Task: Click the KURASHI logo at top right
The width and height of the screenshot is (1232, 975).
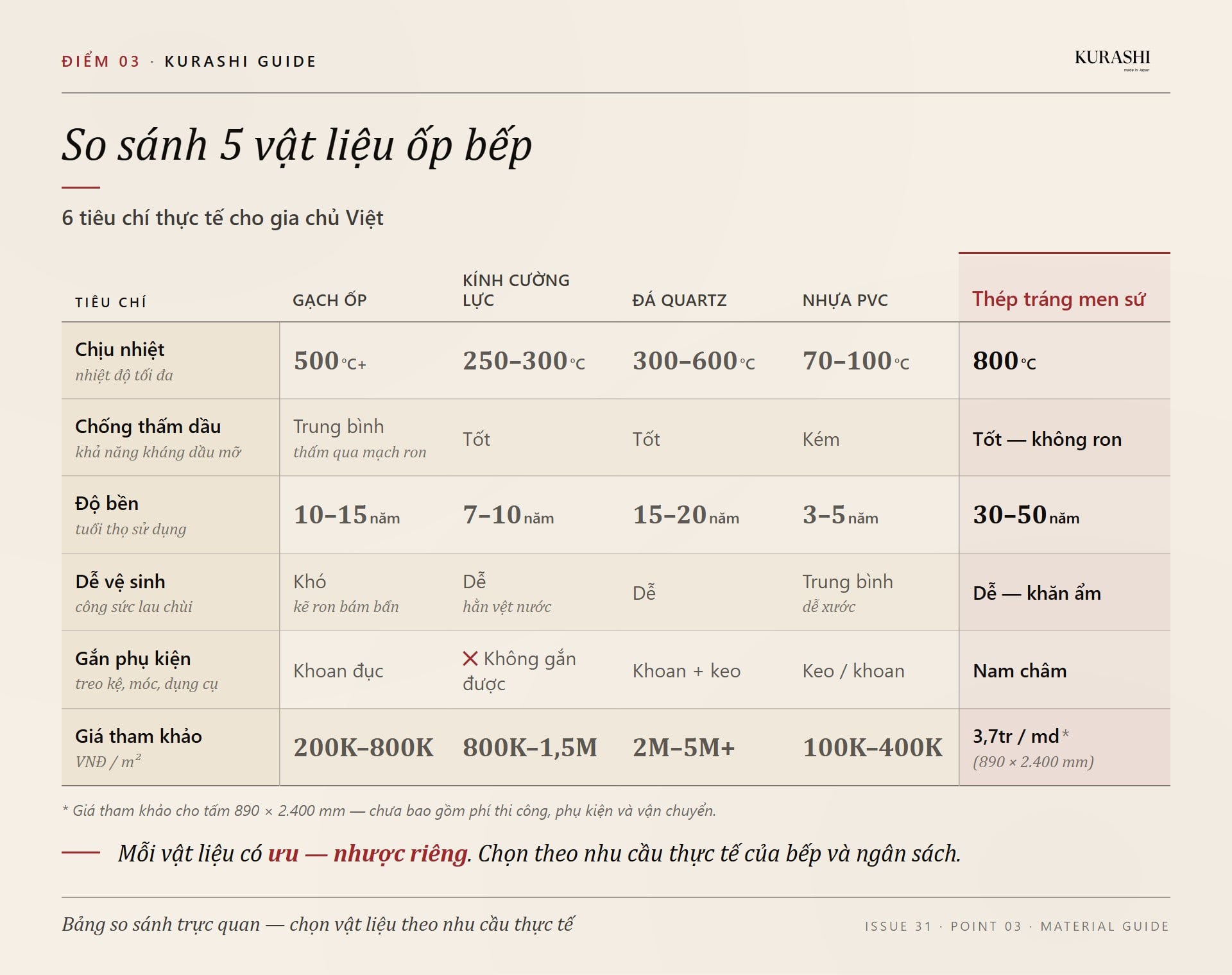Action: [x=1112, y=60]
